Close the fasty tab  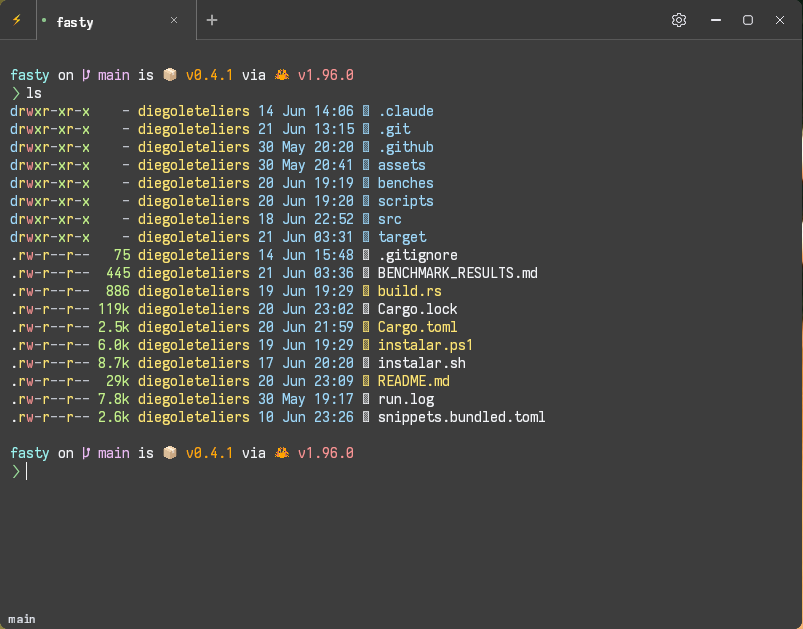[174, 20]
